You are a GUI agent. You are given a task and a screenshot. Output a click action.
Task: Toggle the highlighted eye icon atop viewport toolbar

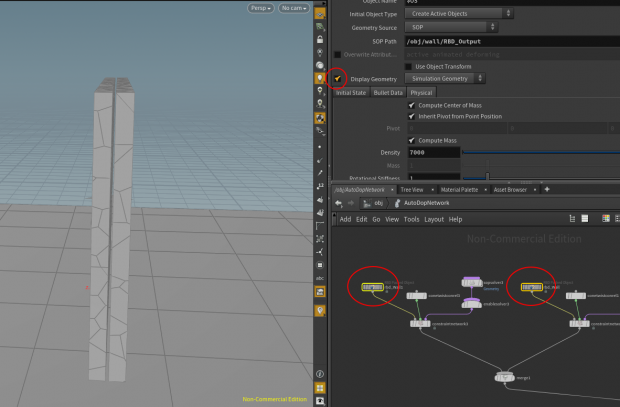[320, 14]
